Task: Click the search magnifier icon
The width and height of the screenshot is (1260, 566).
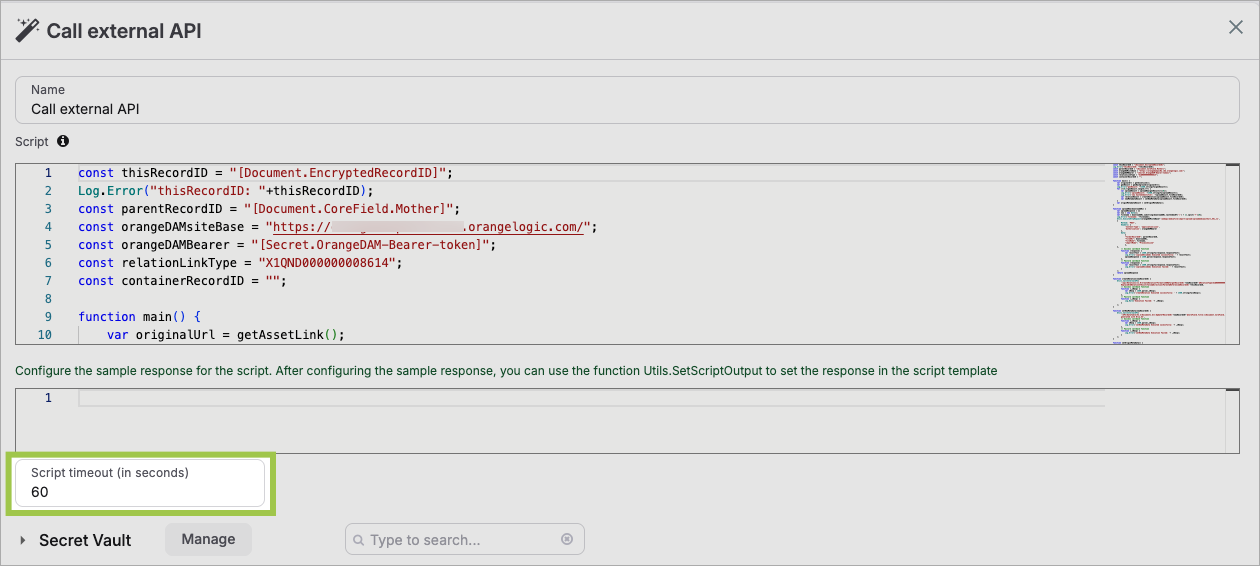Action: (x=358, y=540)
